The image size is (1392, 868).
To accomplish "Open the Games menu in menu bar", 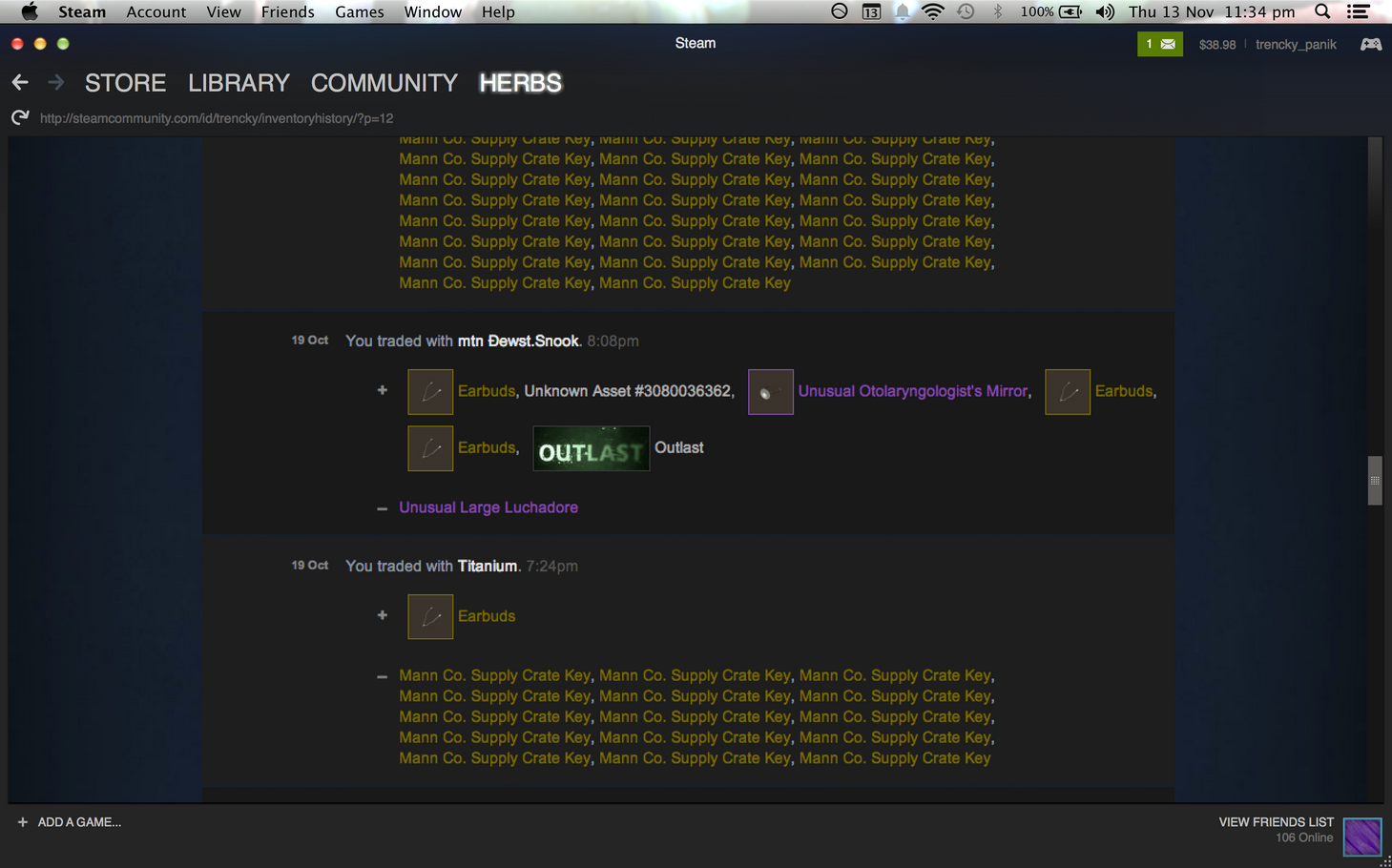I will tap(359, 11).
